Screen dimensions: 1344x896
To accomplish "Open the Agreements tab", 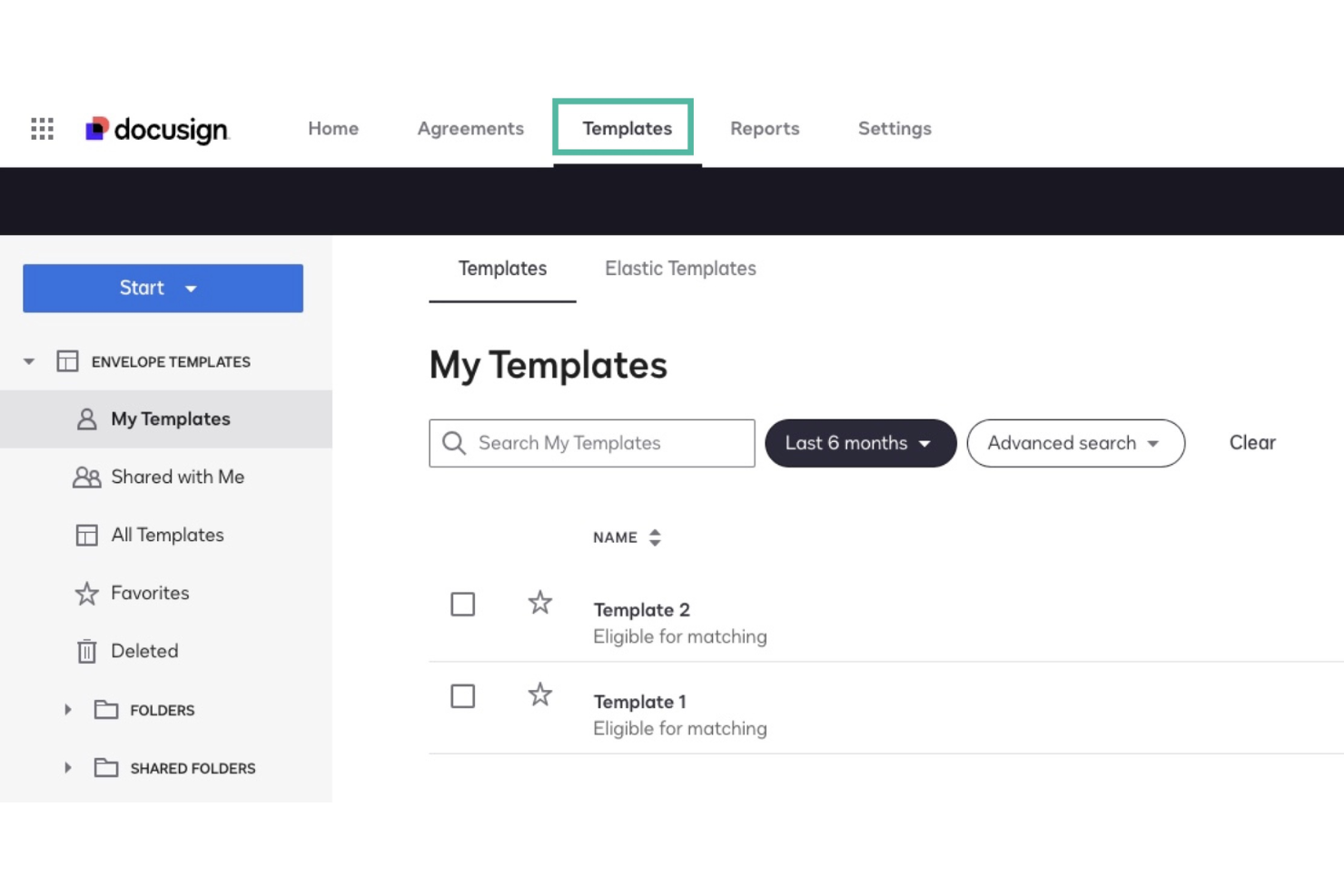I will pos(470,129).
